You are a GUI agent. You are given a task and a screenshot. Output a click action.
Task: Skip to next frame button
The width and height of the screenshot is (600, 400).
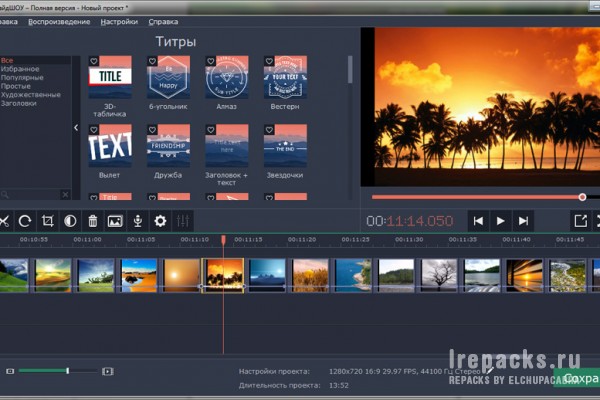pos(523,221)
